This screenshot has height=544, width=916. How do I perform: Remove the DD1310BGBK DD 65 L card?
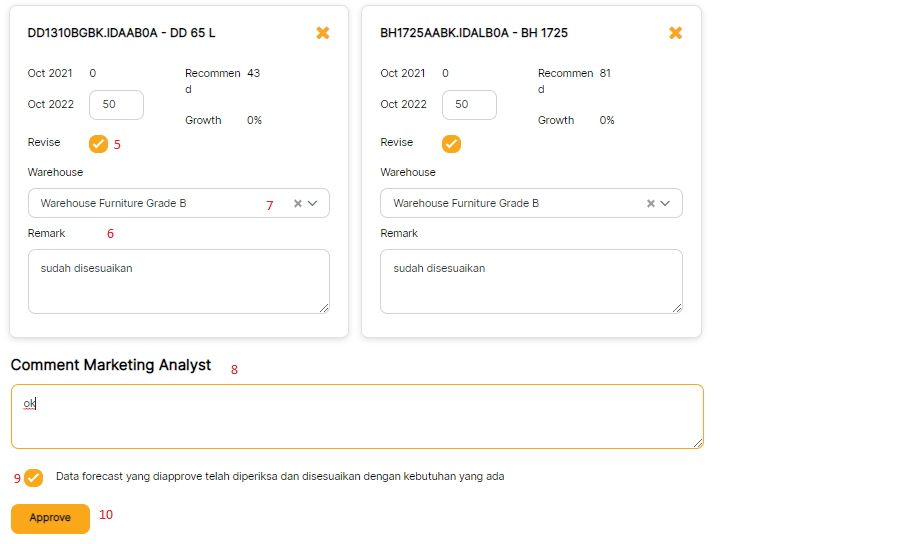coord(322,33)
